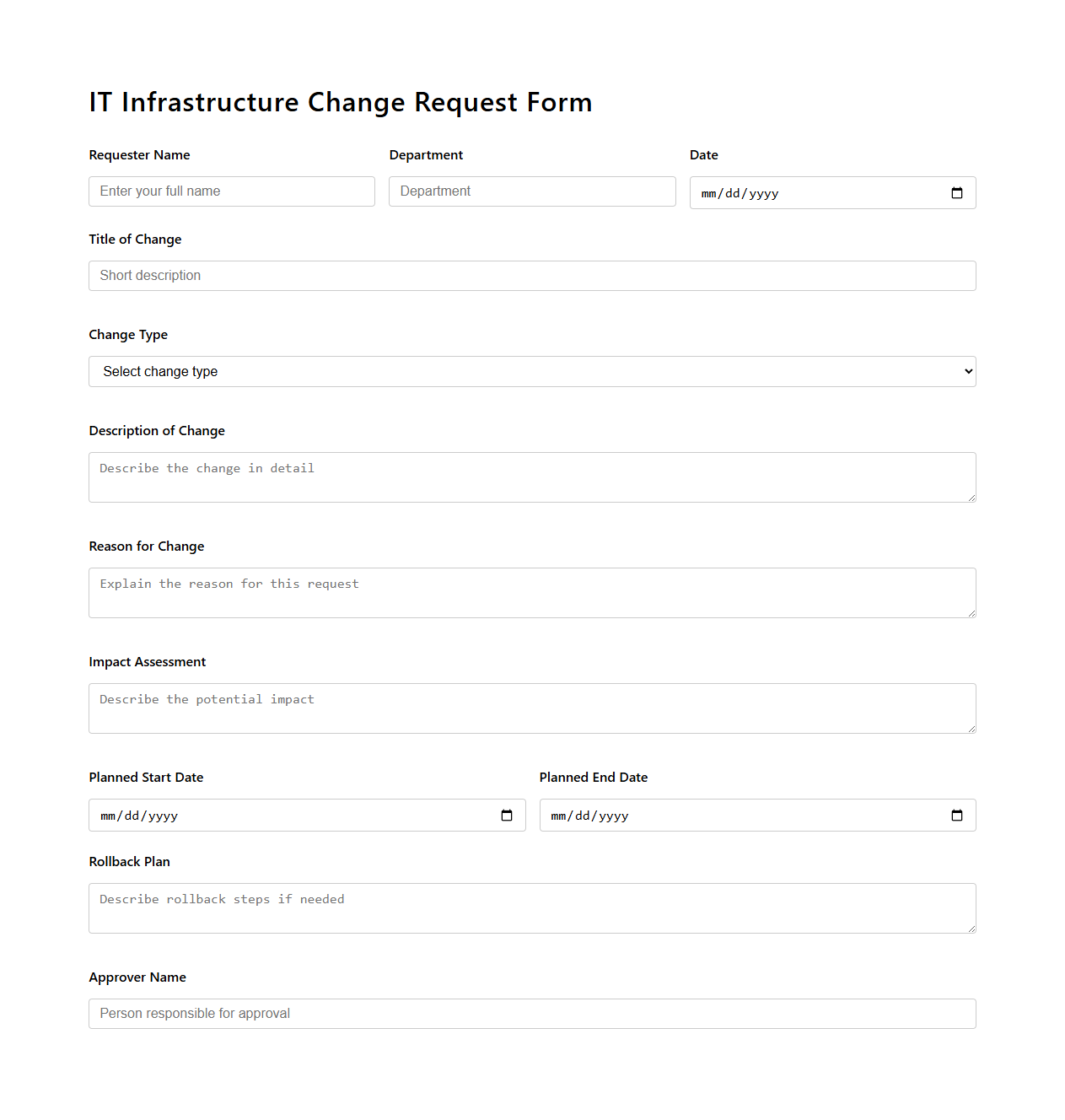Click the Requester Name input field

point(231,191)
